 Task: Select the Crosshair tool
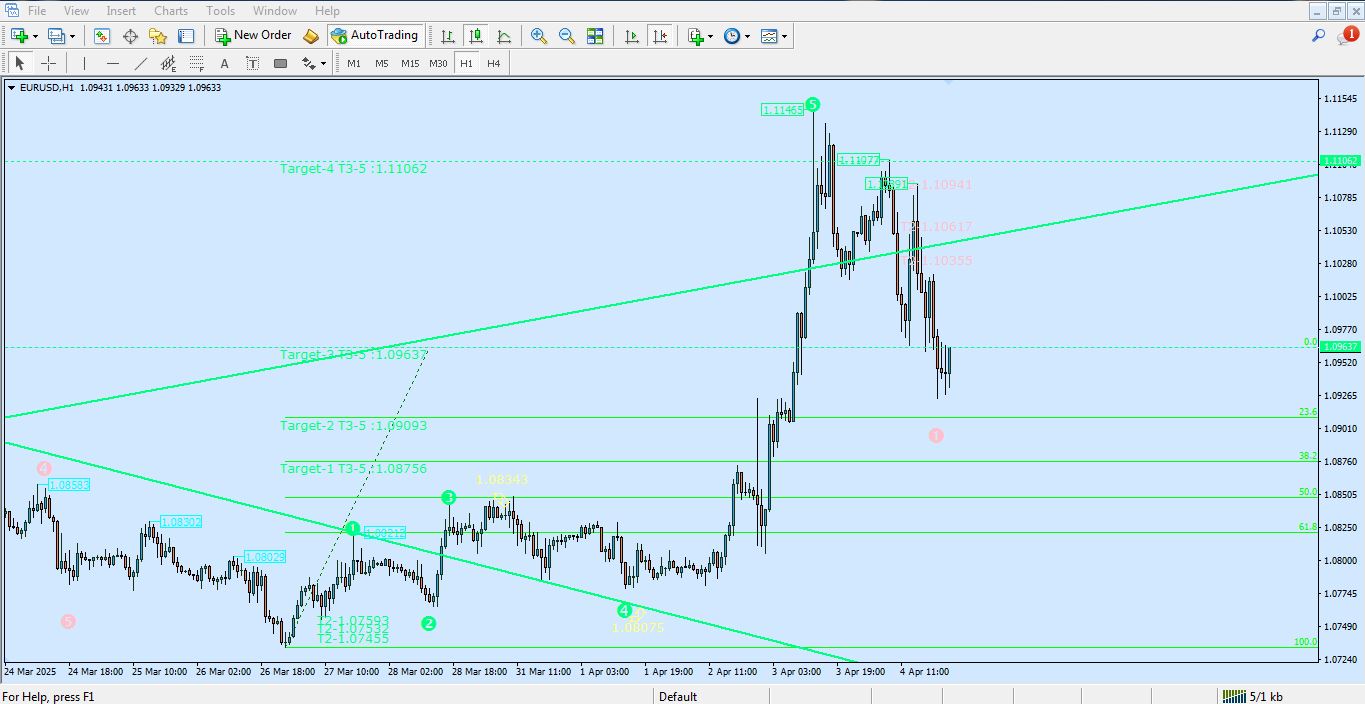[48, 63]
